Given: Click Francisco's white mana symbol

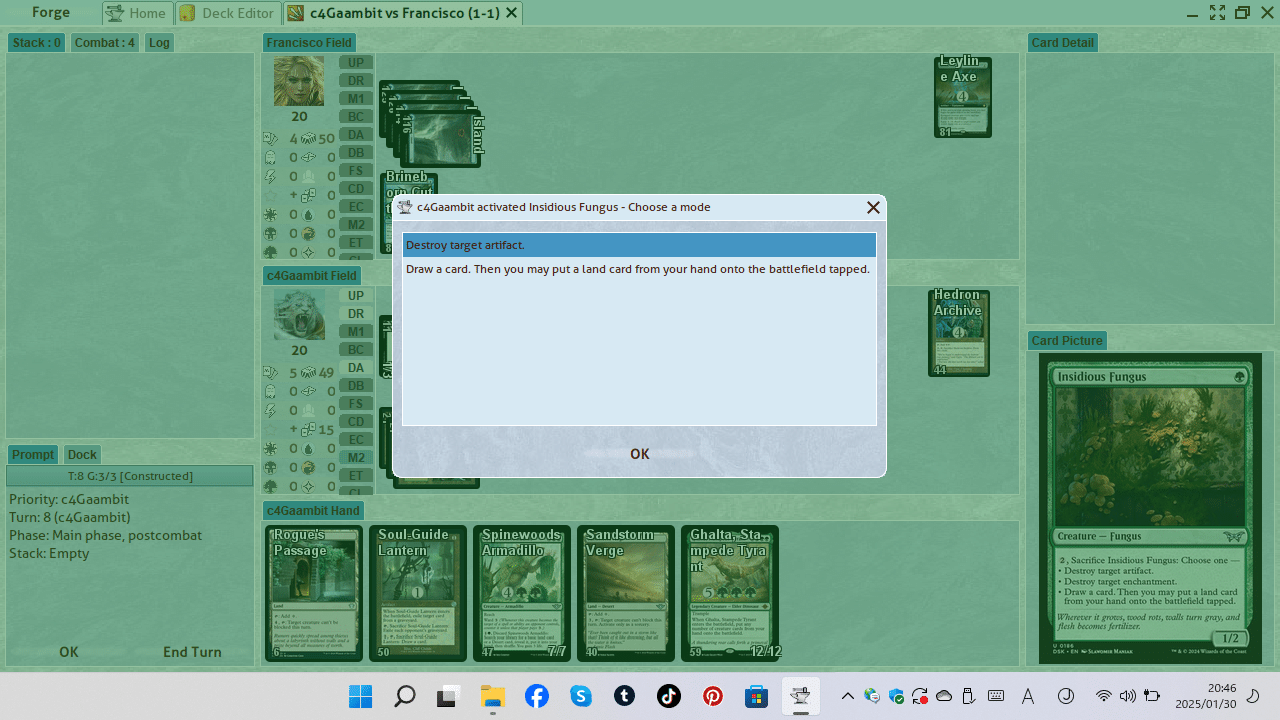Looking at the screenshot, I should (x=270, y=214).
